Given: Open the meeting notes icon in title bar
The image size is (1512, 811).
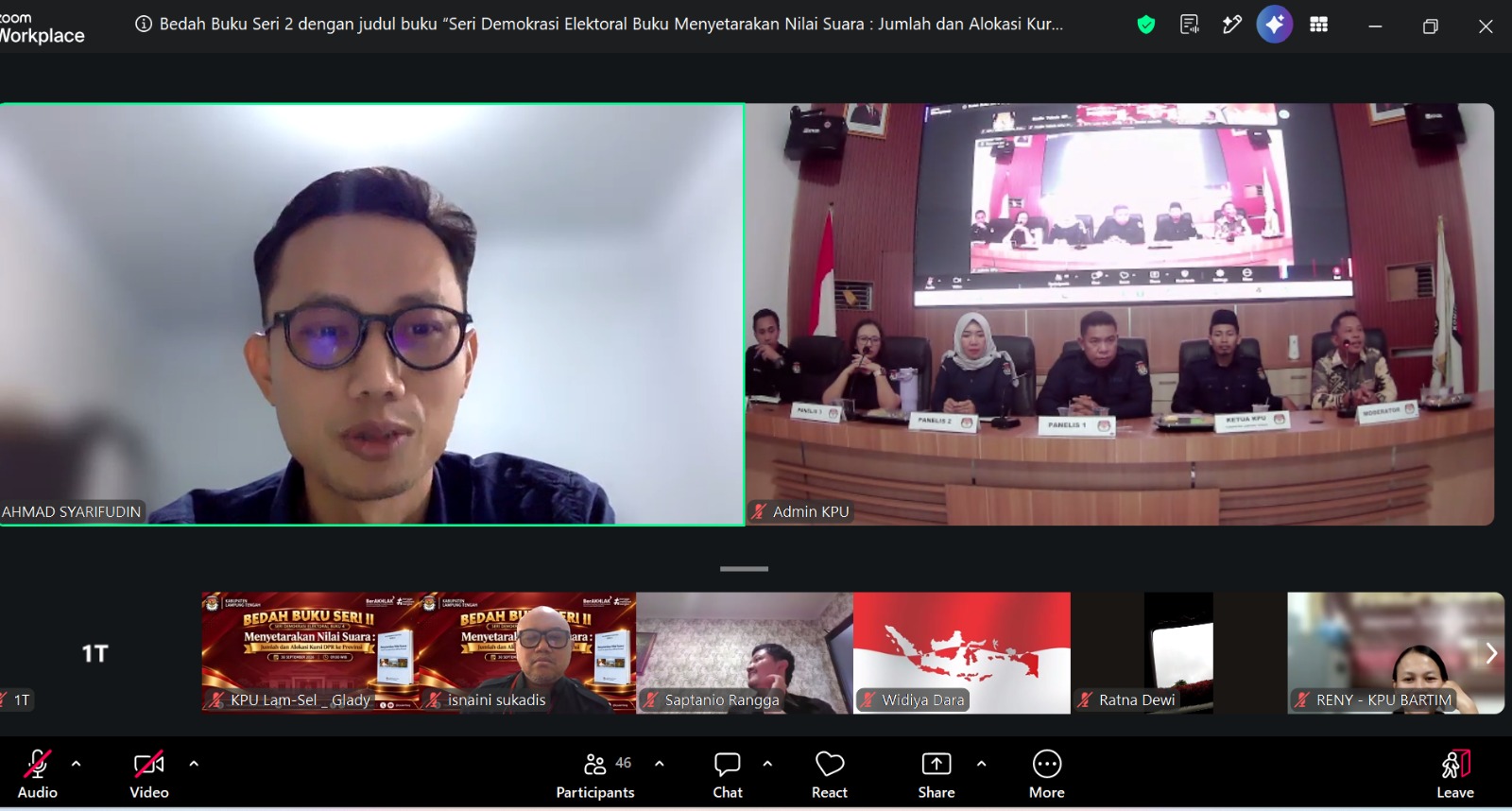Looking at the screenshot, I should tap(1190, 25).
